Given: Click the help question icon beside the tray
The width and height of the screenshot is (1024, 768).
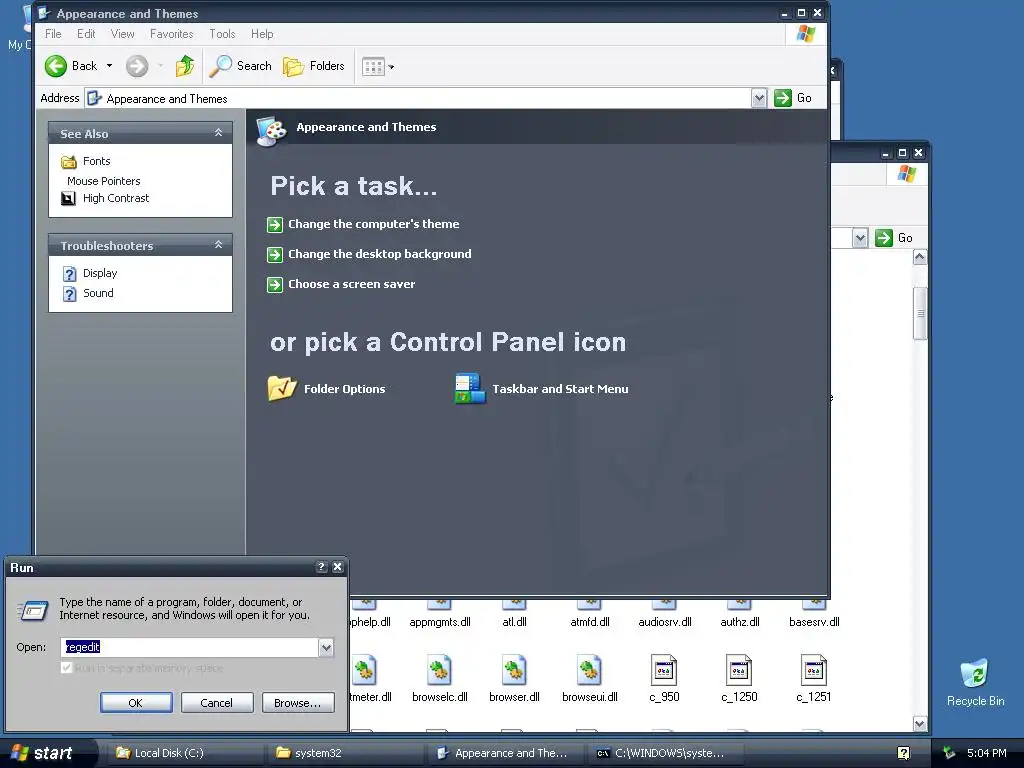Looking at the screenshot, I should click(x=904, y=753).
